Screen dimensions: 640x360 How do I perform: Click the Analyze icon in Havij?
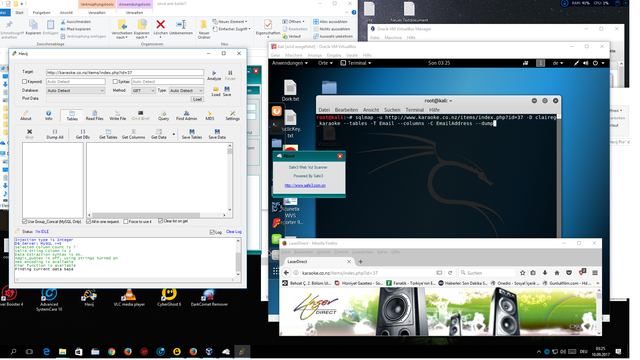(214, 75)
